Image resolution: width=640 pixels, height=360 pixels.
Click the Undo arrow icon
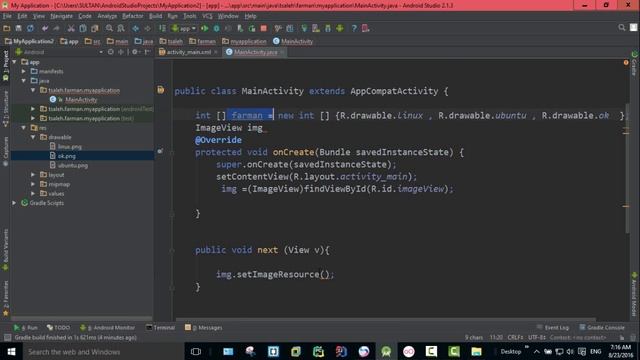click(x=45, y=28)
